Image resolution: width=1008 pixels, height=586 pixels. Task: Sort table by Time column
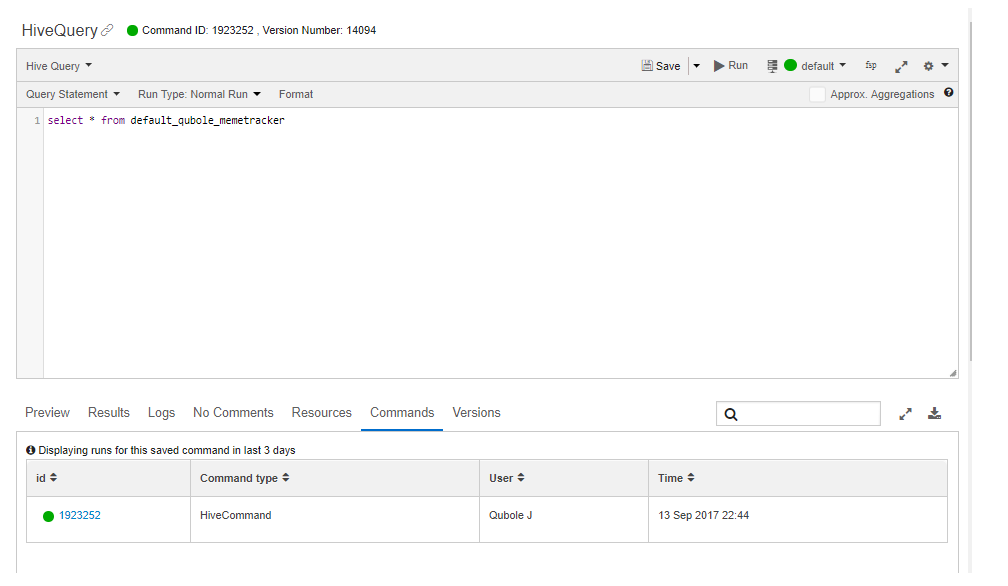click(x=690, y=477)
